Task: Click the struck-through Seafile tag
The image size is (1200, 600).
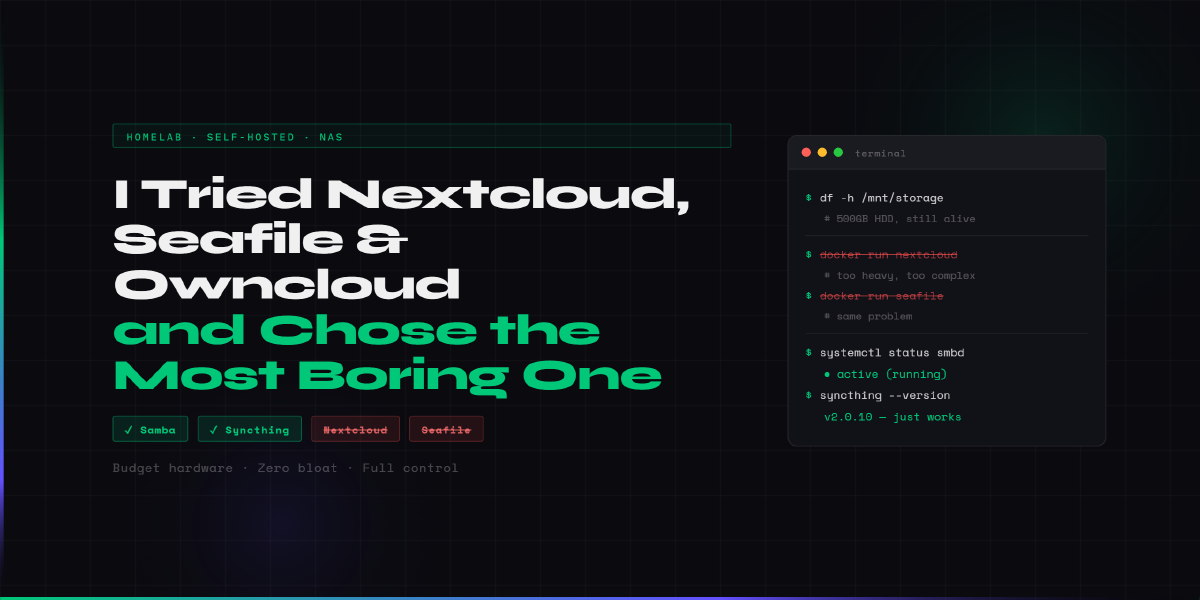Action: [x=446, y=429]
